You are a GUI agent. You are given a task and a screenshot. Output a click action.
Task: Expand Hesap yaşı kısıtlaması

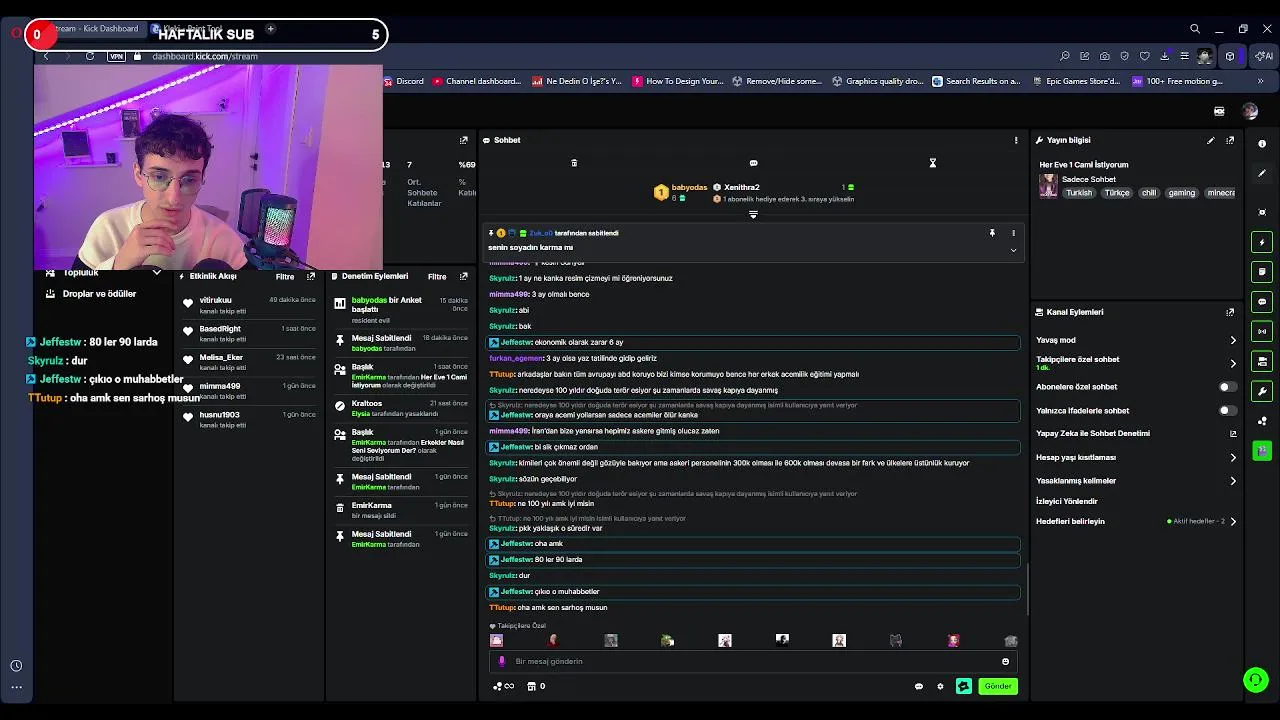(x=1233, y=457)
